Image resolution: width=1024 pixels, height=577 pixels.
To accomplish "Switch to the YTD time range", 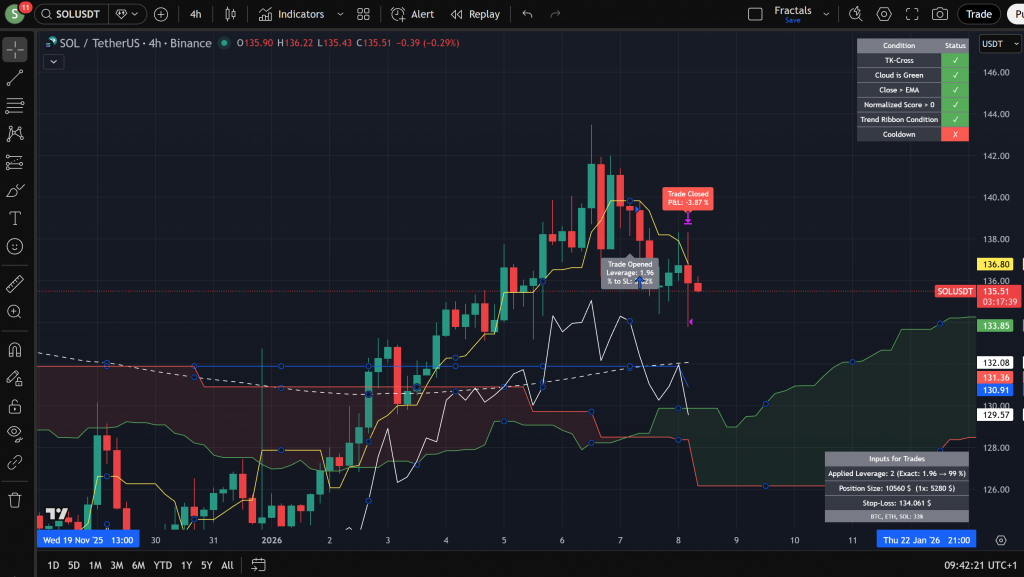I will pyautogui.click(x=162, y=565).
